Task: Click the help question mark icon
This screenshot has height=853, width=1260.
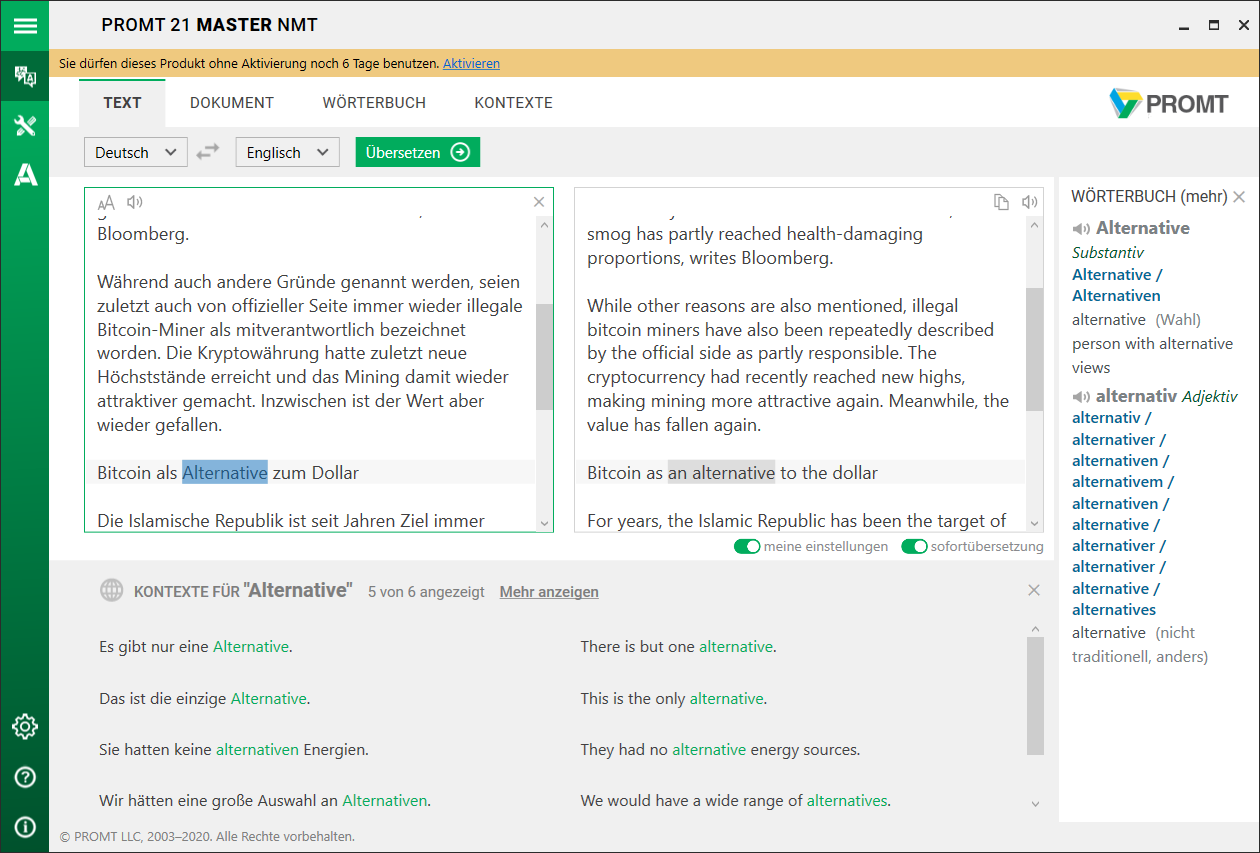Action: [24, 777]
